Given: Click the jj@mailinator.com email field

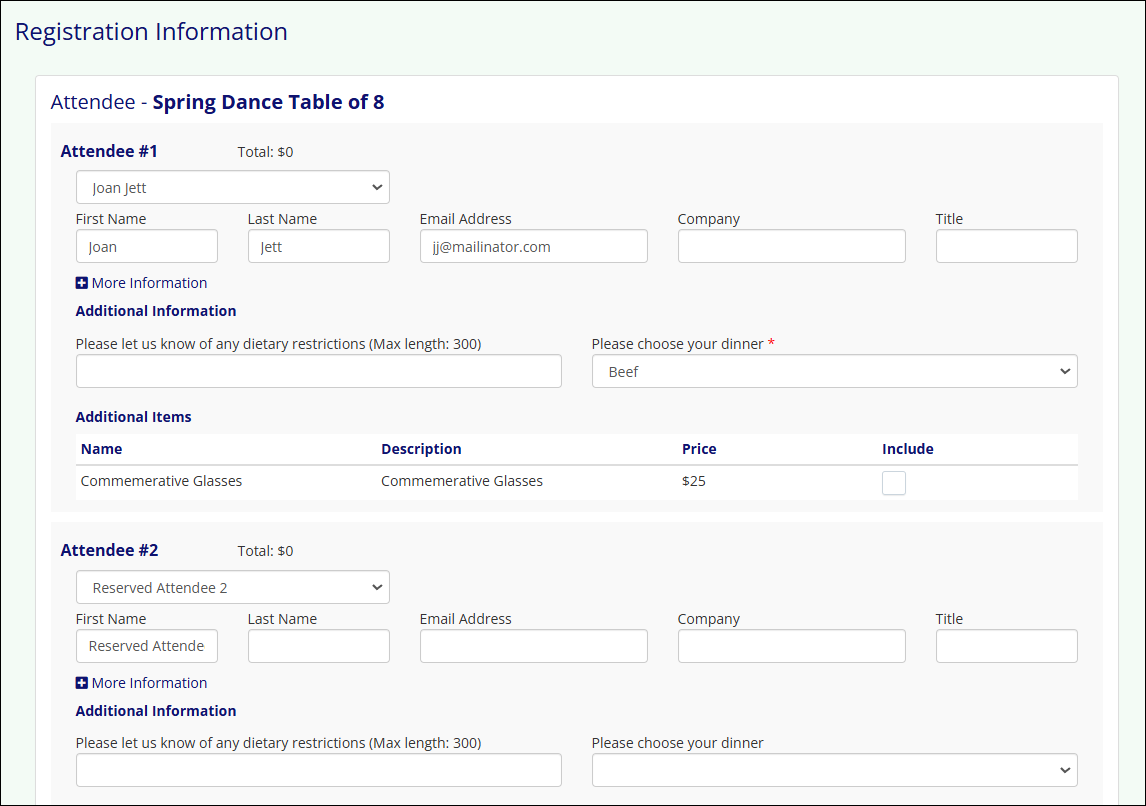Looking at the screenshot, I should coord(533,246).
